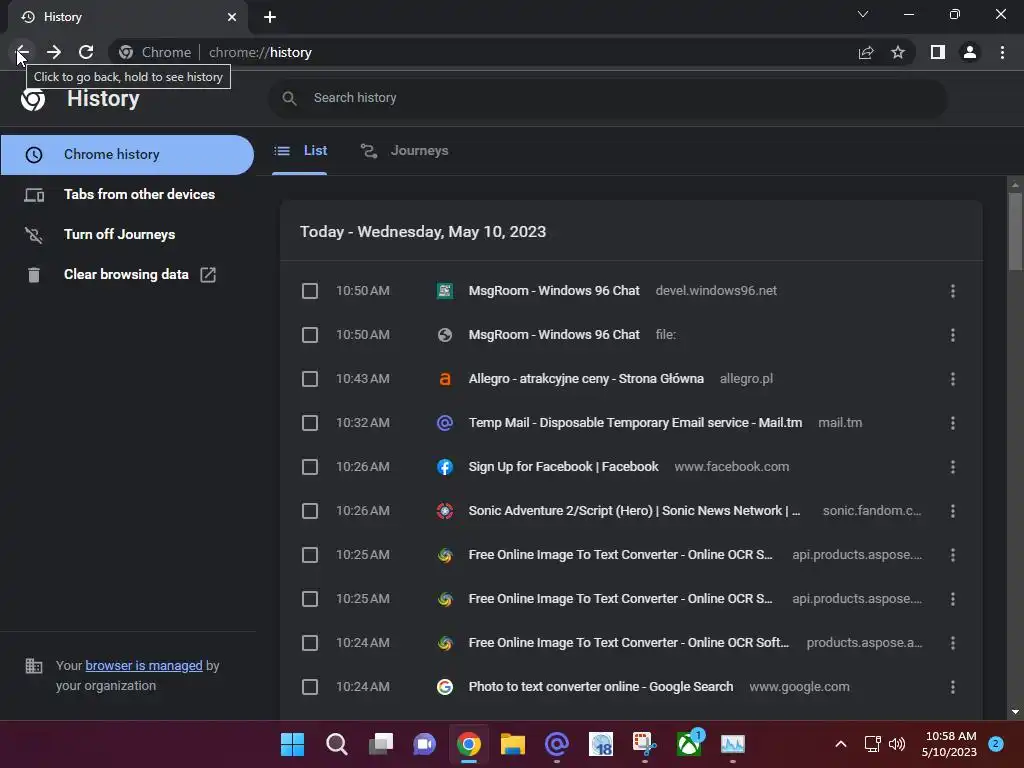Reload the history page
The width and height of the screenshot is (1024, 768).
(86, 52)
